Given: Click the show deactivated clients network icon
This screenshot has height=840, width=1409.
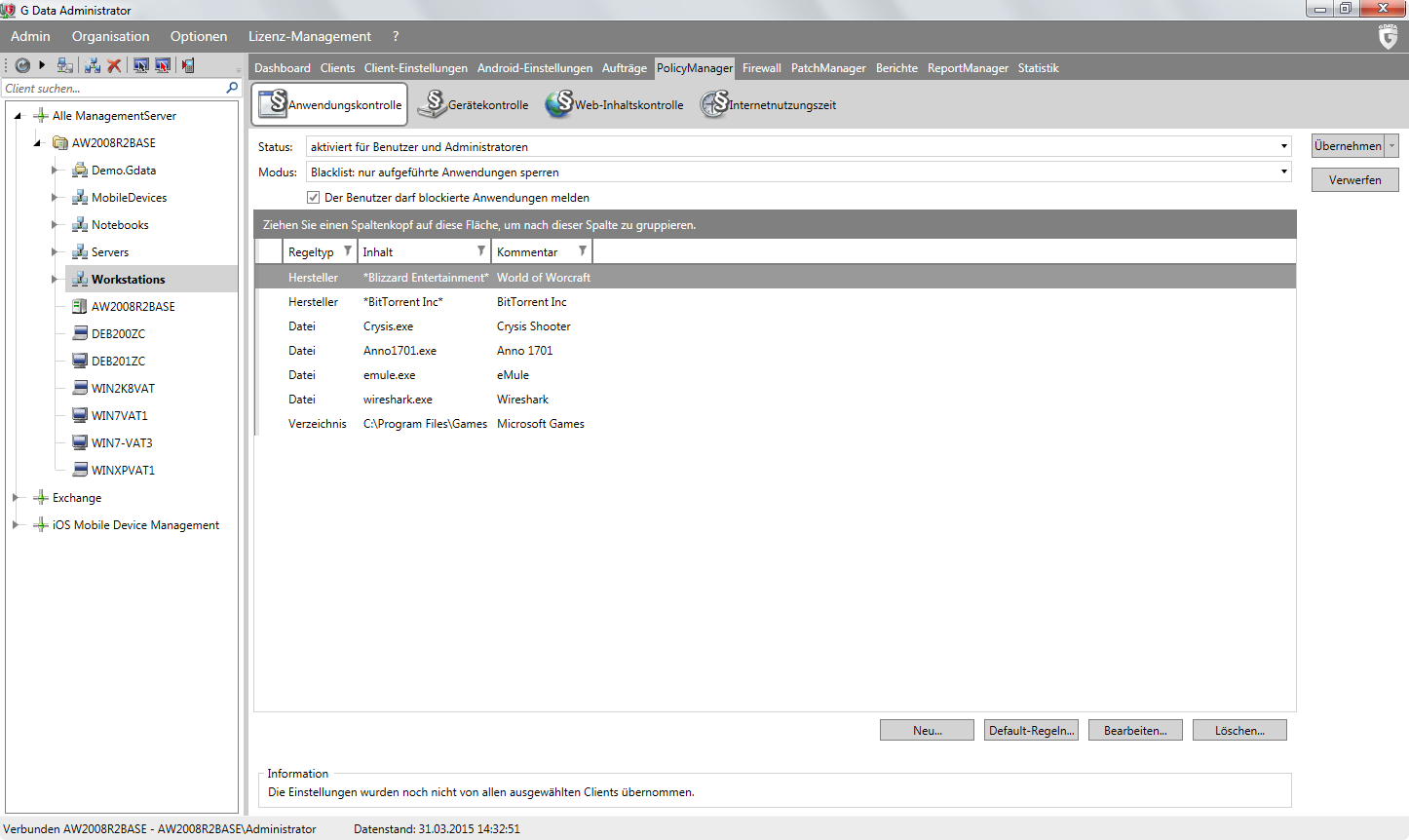Looking at the screenshot, I should 65,65.
